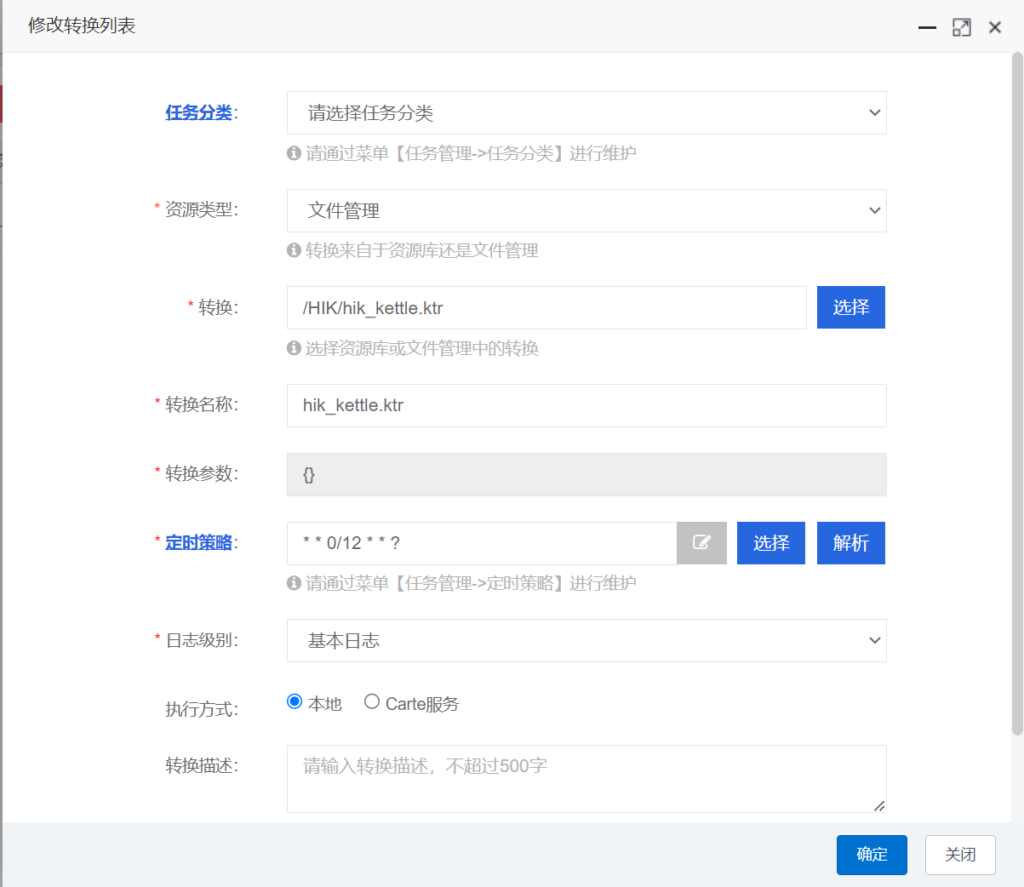Click 解析 to parse the cron expression
This screenshot has width=1024, height=887.
click(x=851, y=543)
